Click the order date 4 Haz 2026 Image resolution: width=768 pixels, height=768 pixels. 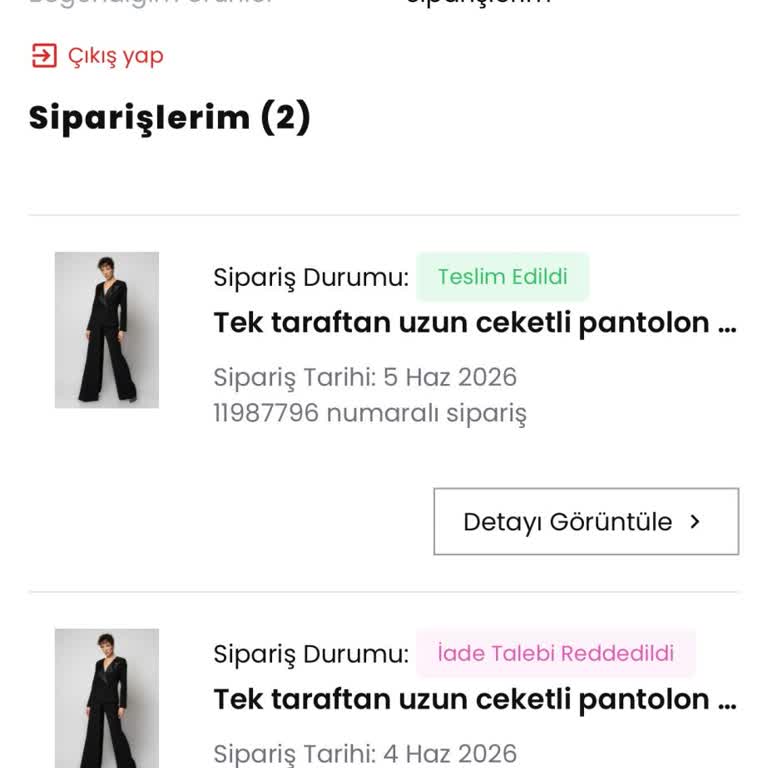pyautogui.click(x=450, y=754)
